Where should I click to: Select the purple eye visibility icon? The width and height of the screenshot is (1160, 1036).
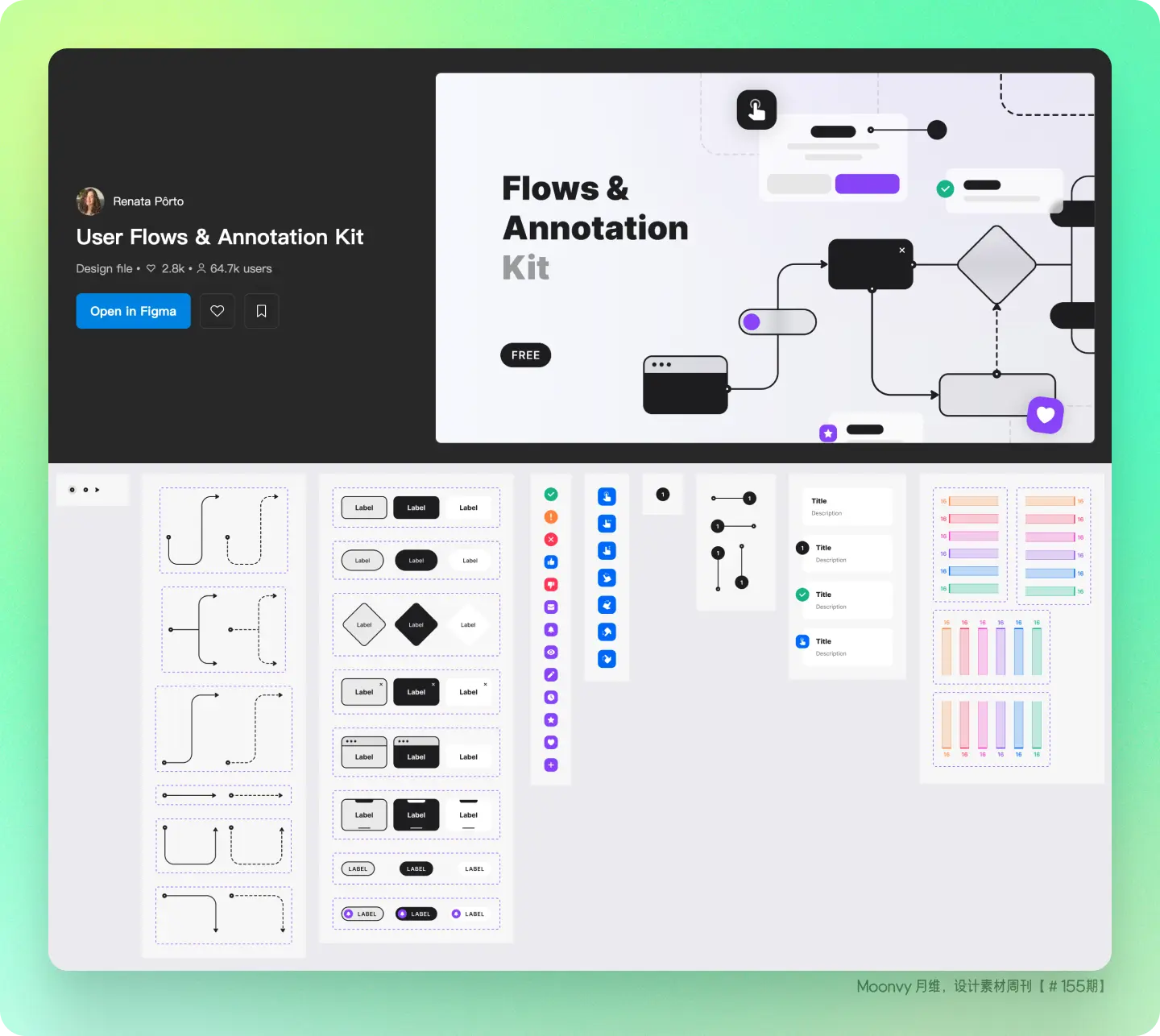551,653
